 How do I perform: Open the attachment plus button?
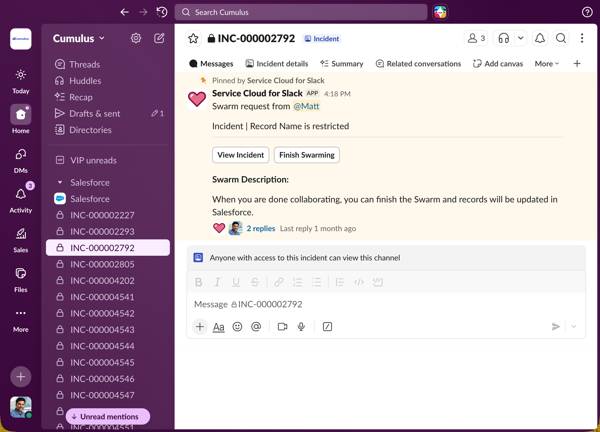pos(200,327)
